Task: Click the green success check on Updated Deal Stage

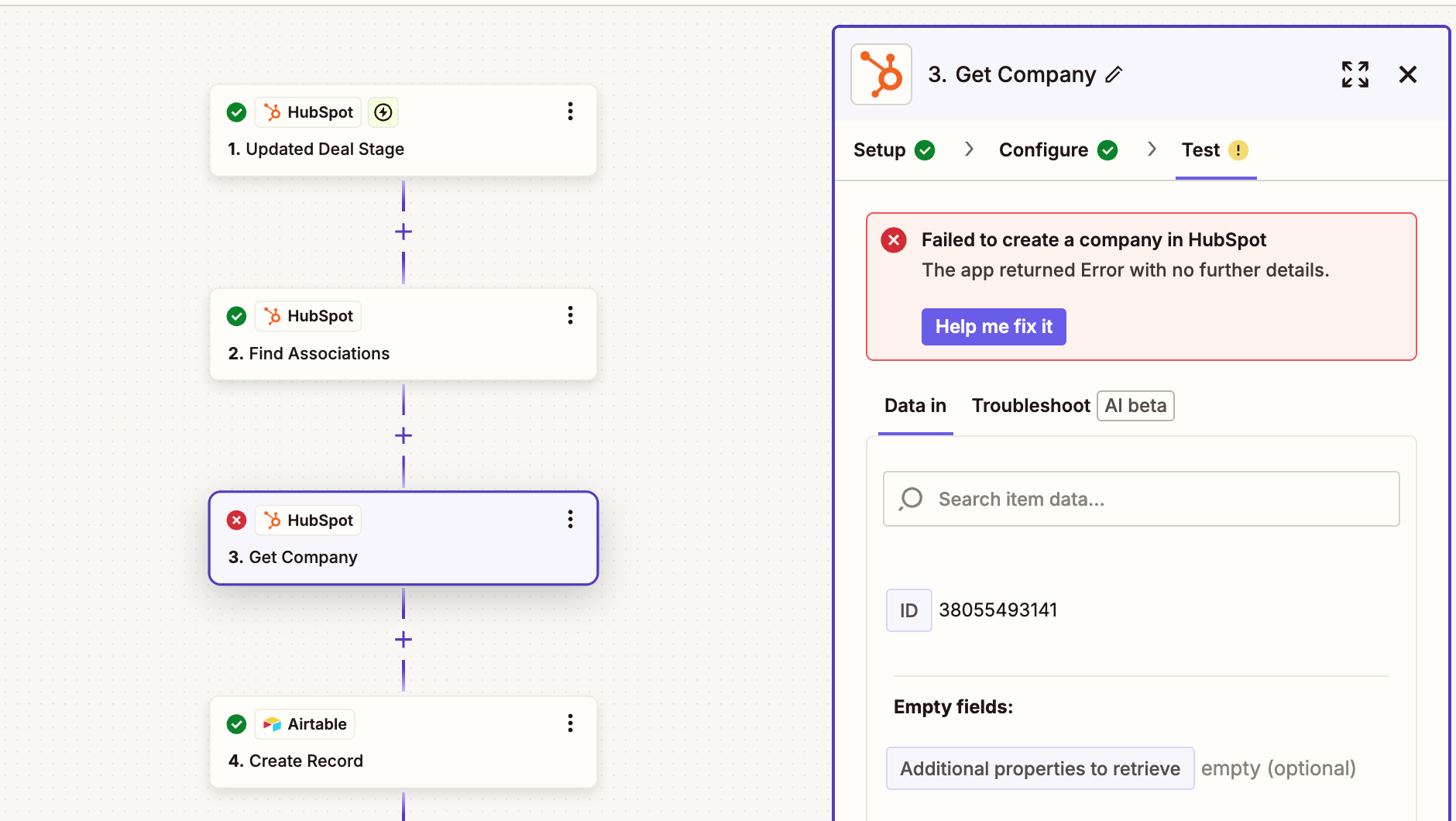Action: (x=236, y=112)
